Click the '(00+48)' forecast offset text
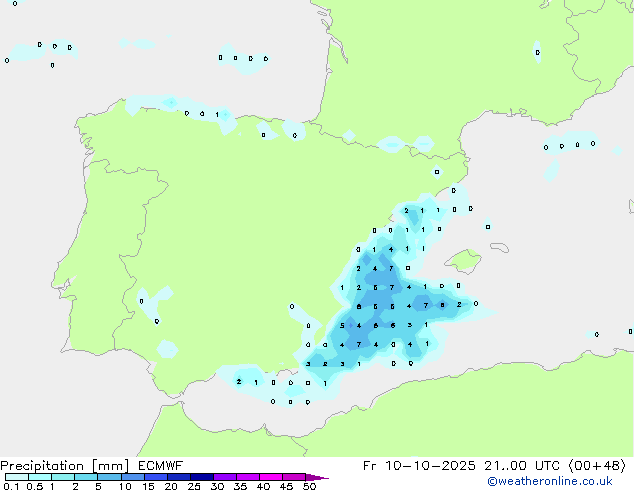This screenshot has height=490, width=634. [x=597, y=466]
